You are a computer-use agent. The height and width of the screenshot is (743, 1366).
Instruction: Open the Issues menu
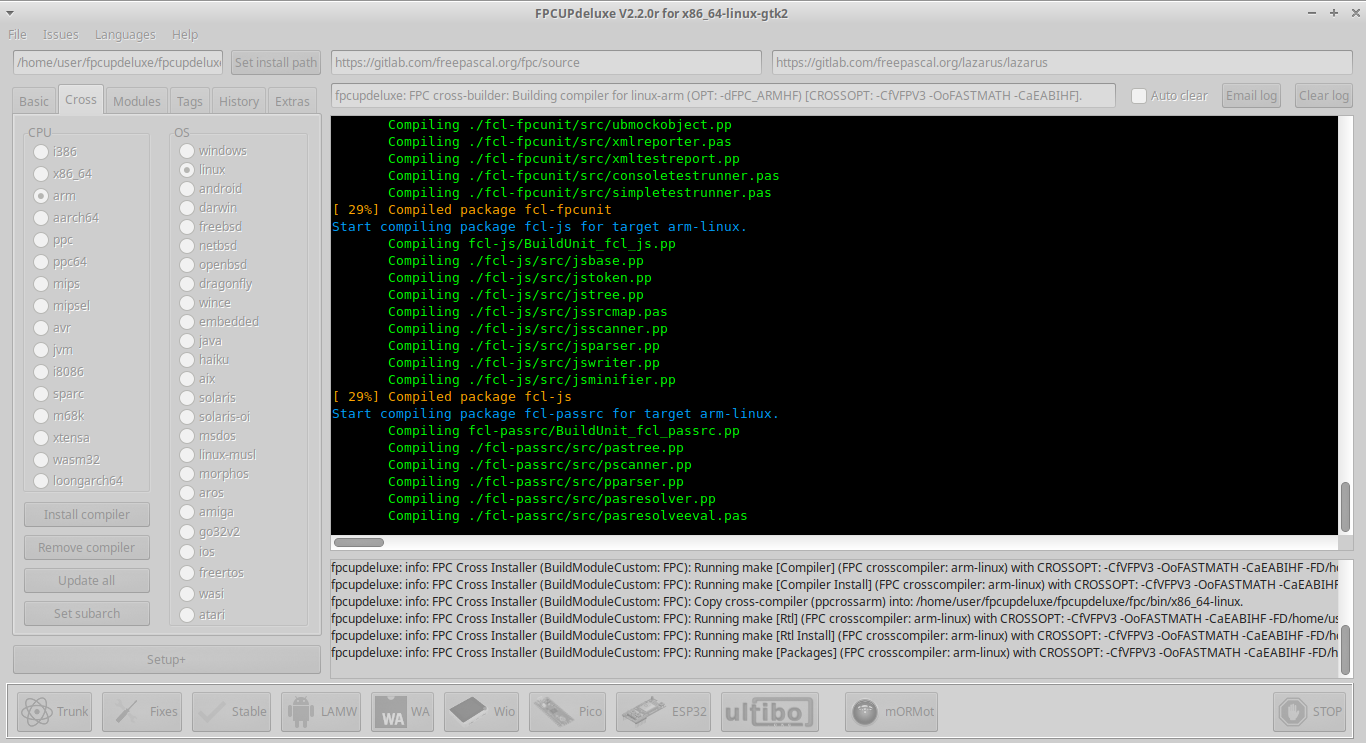[x=60, y=33]
